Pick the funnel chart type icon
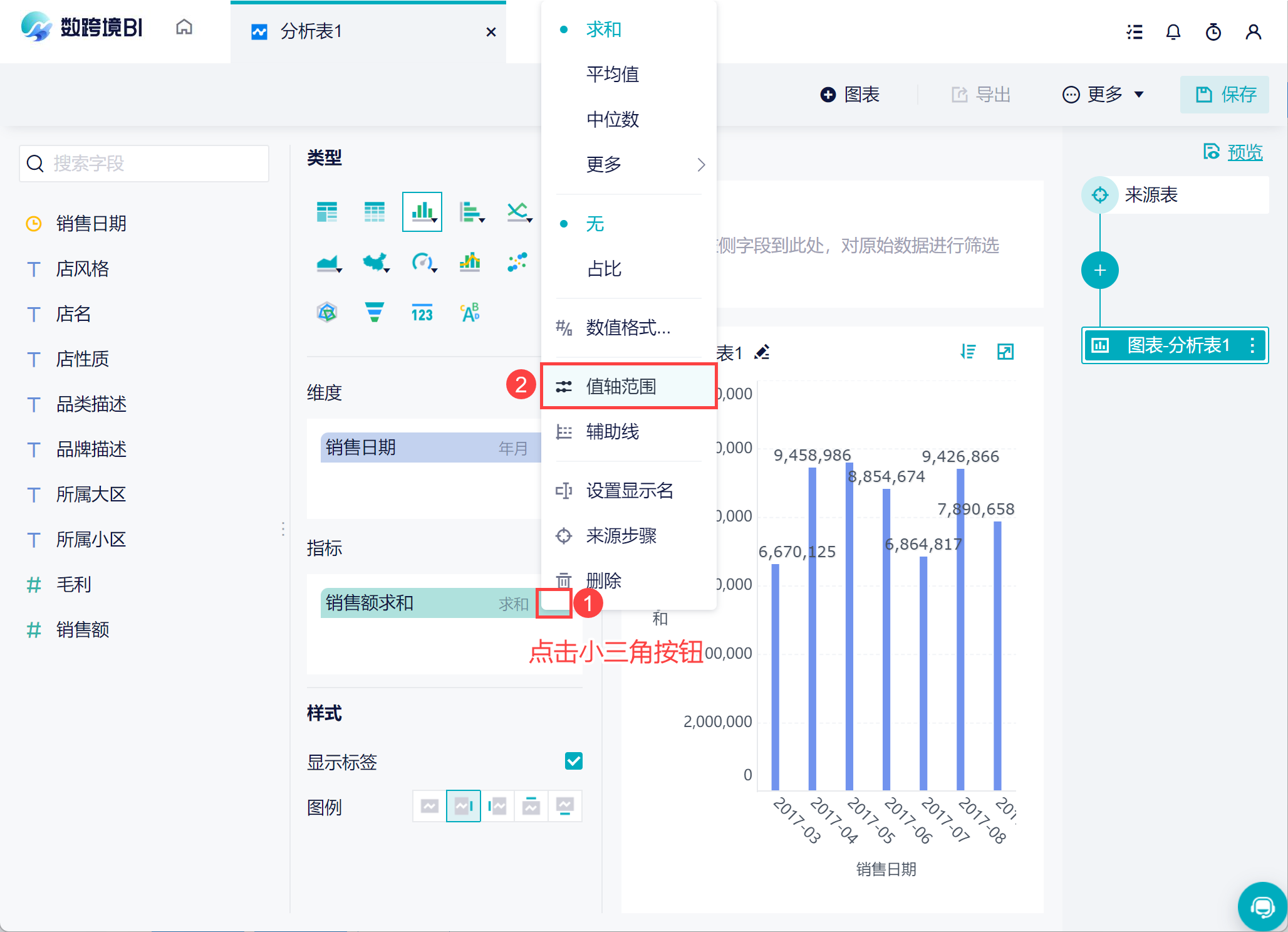 374,312
